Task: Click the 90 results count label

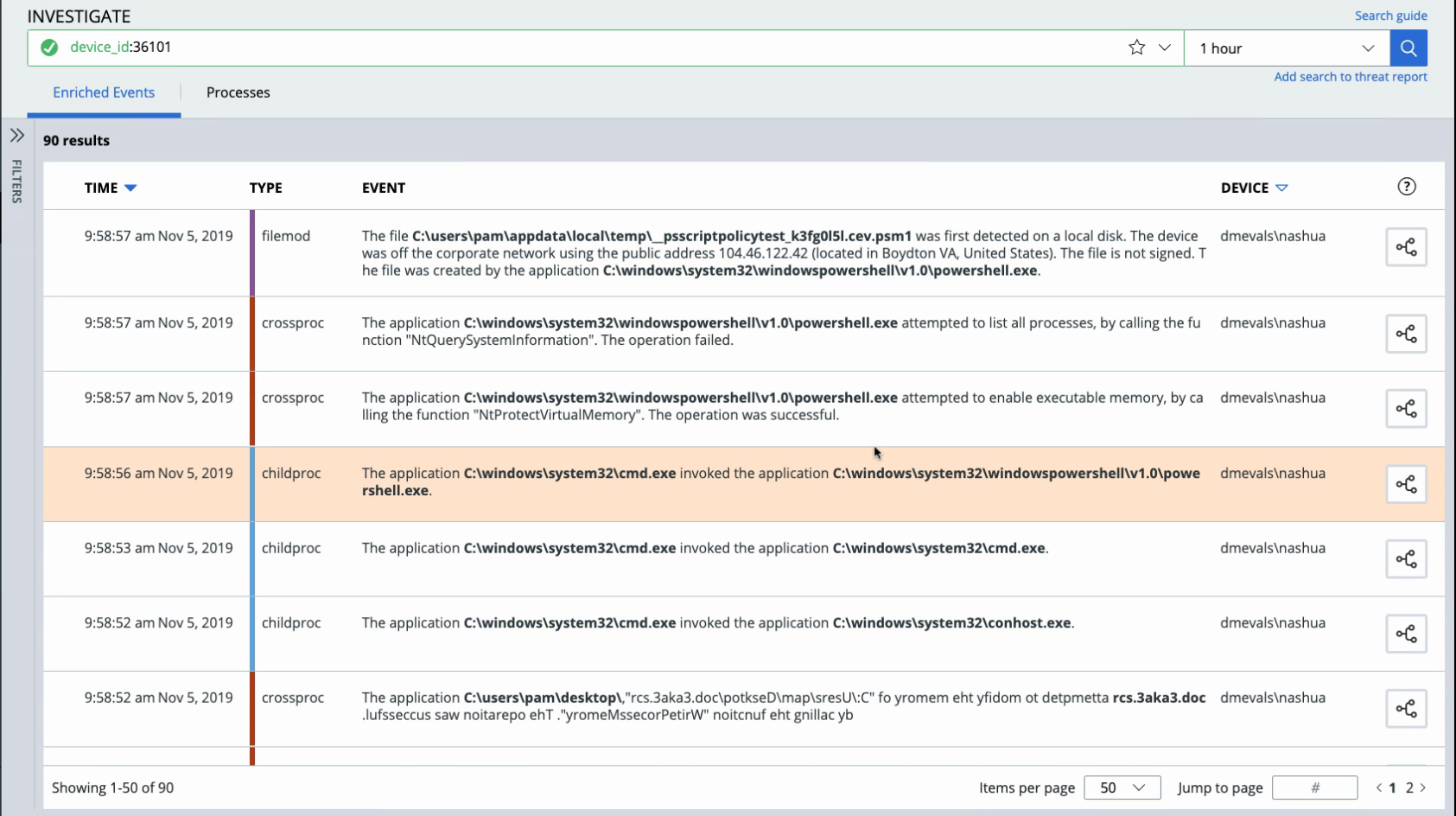Action: coord(77,140)
